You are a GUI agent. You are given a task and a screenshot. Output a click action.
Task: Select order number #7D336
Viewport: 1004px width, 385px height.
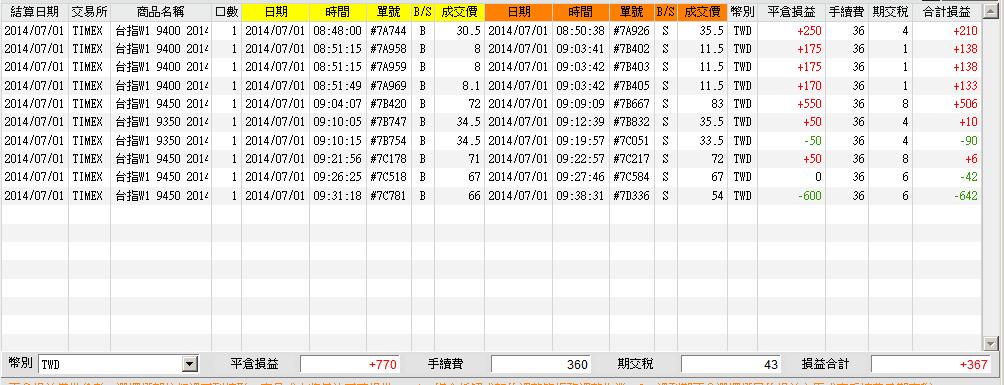pyautogui.click(x=631, y=196)
